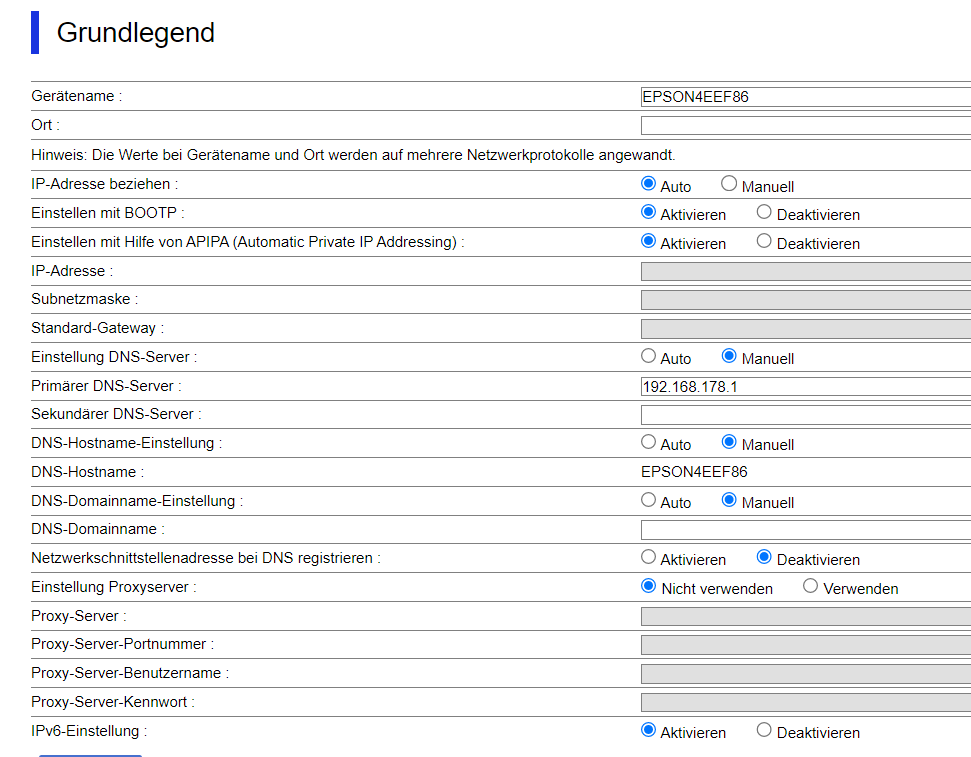Set IP-Adresse beziehen to Manuell
The image size is (971, 757).
point(729,184)
